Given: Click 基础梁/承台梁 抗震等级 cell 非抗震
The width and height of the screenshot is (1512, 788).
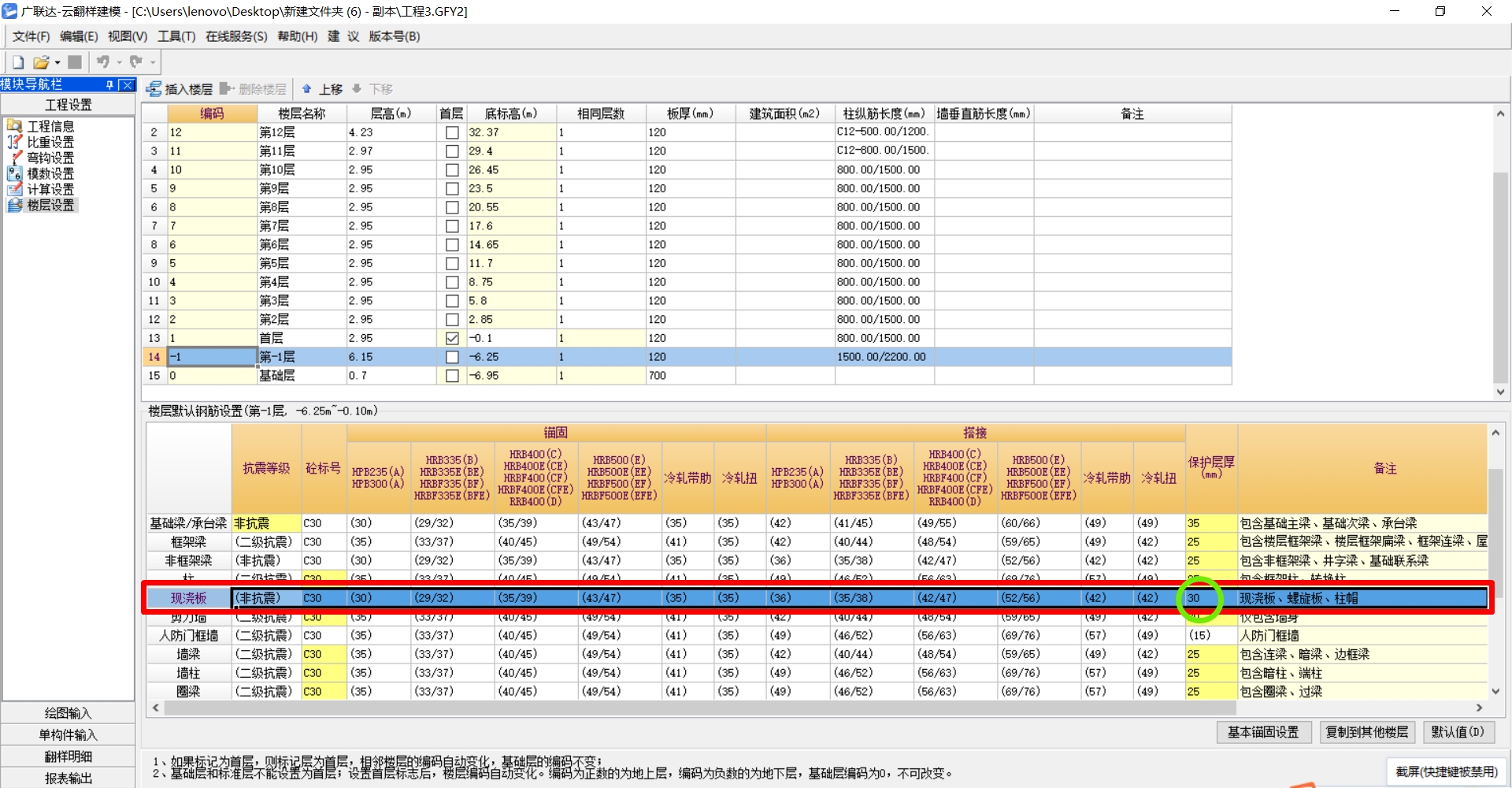Looking at the screenshot, I should point(266,523).
